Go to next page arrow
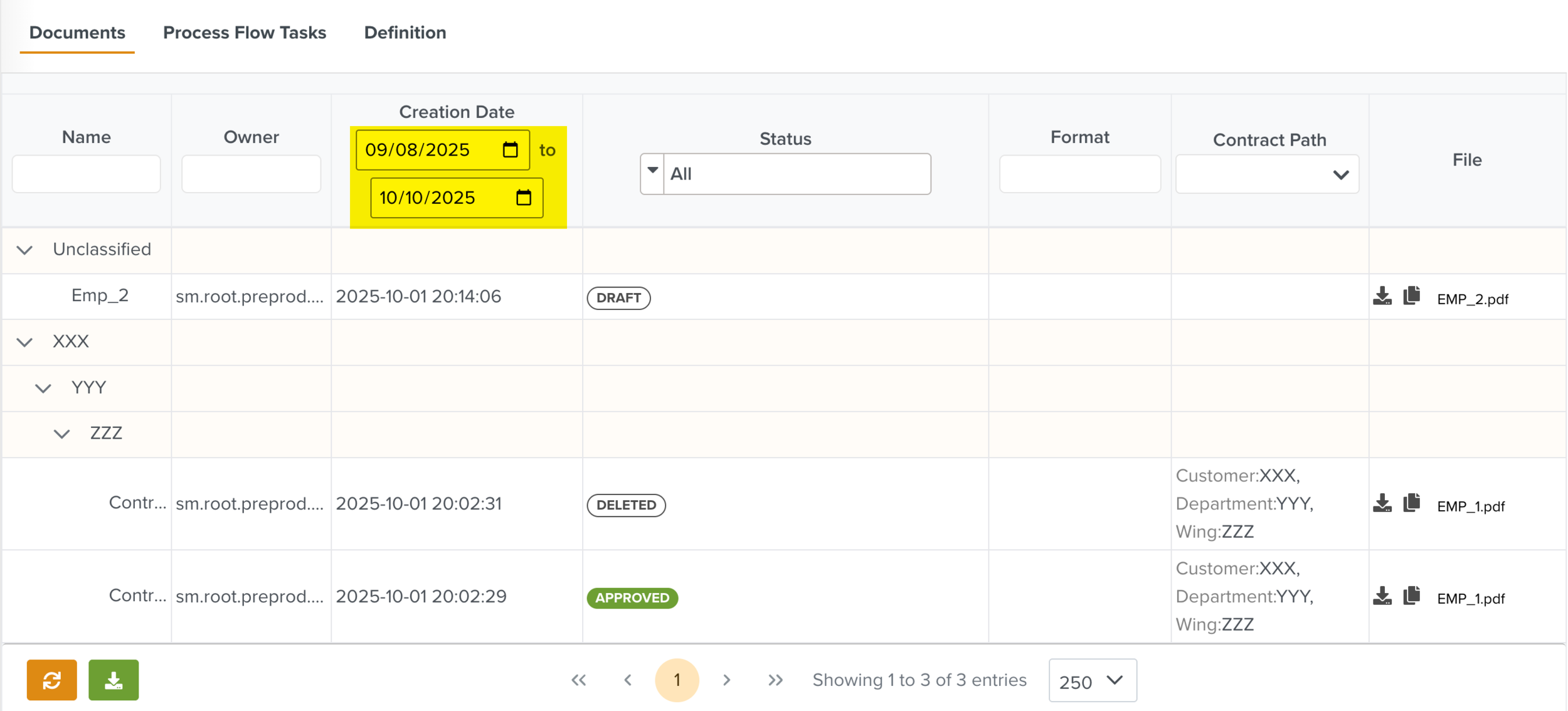Image resolution: width=1568 pixels, height=711 pixels. pos(726,680)
